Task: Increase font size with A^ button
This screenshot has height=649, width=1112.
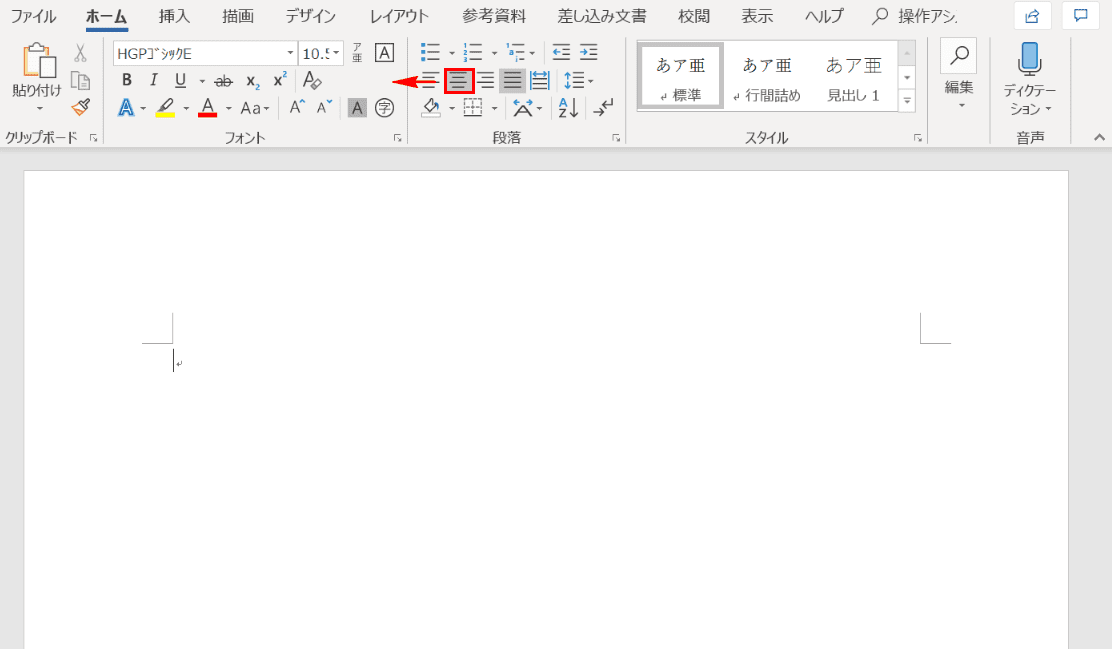Action: 297,108
